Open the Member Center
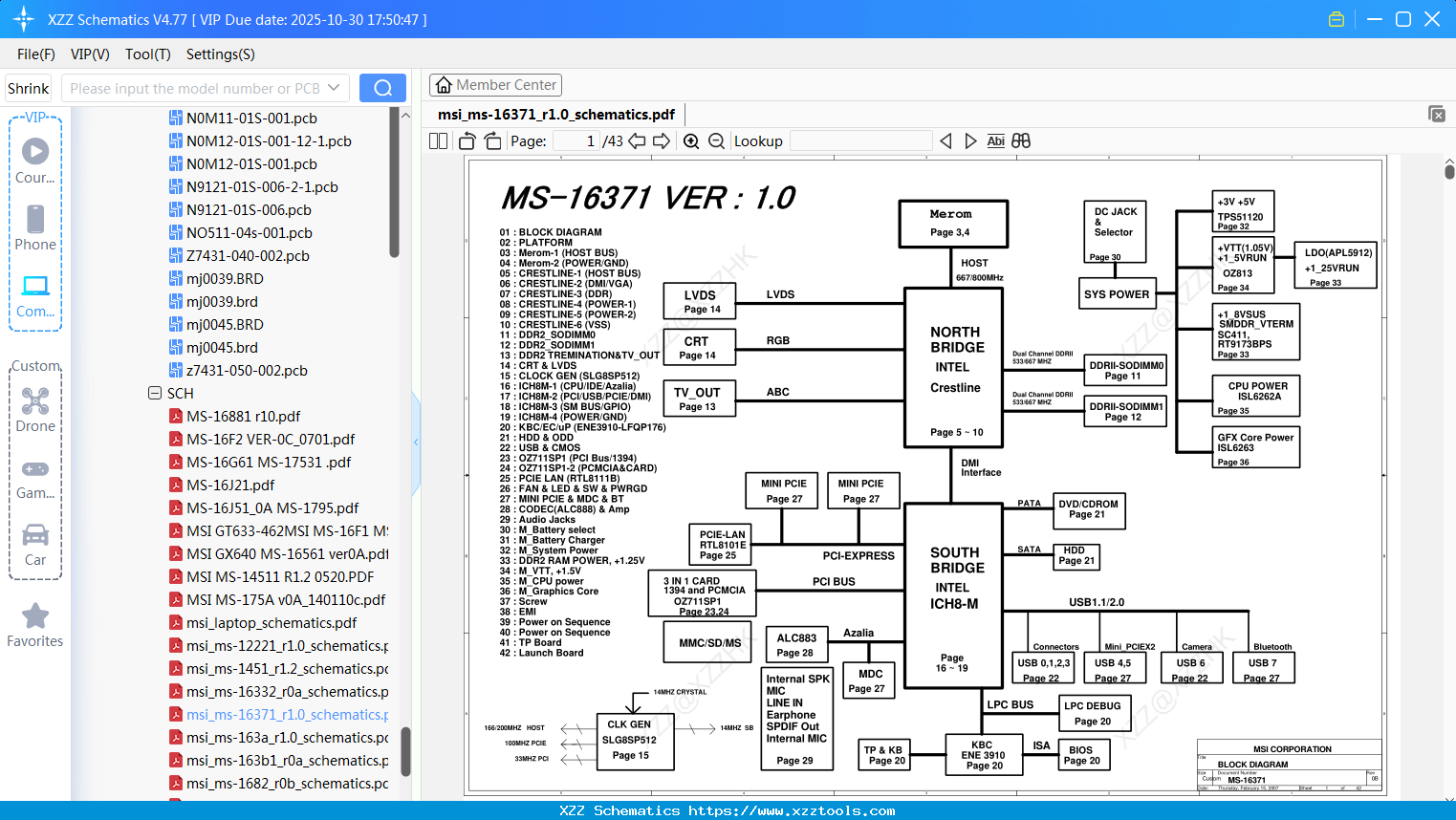Viewport: 1456px width, 820px height. click(495, 85)
